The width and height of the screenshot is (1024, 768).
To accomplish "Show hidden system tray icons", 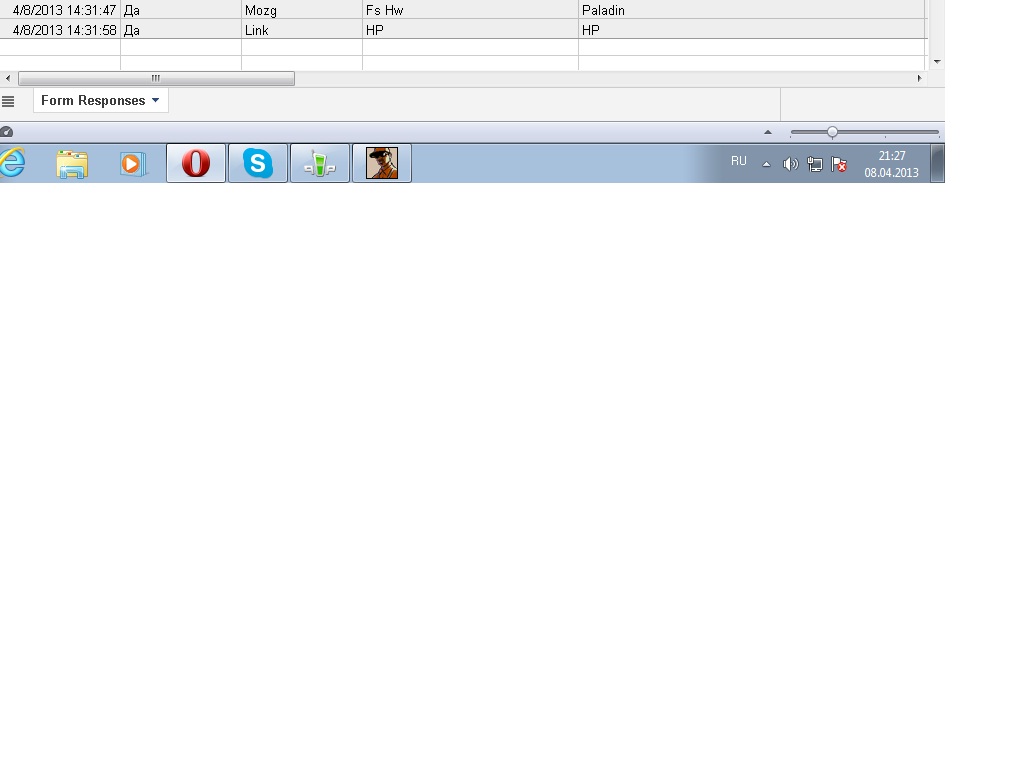I will click(767, 164).
